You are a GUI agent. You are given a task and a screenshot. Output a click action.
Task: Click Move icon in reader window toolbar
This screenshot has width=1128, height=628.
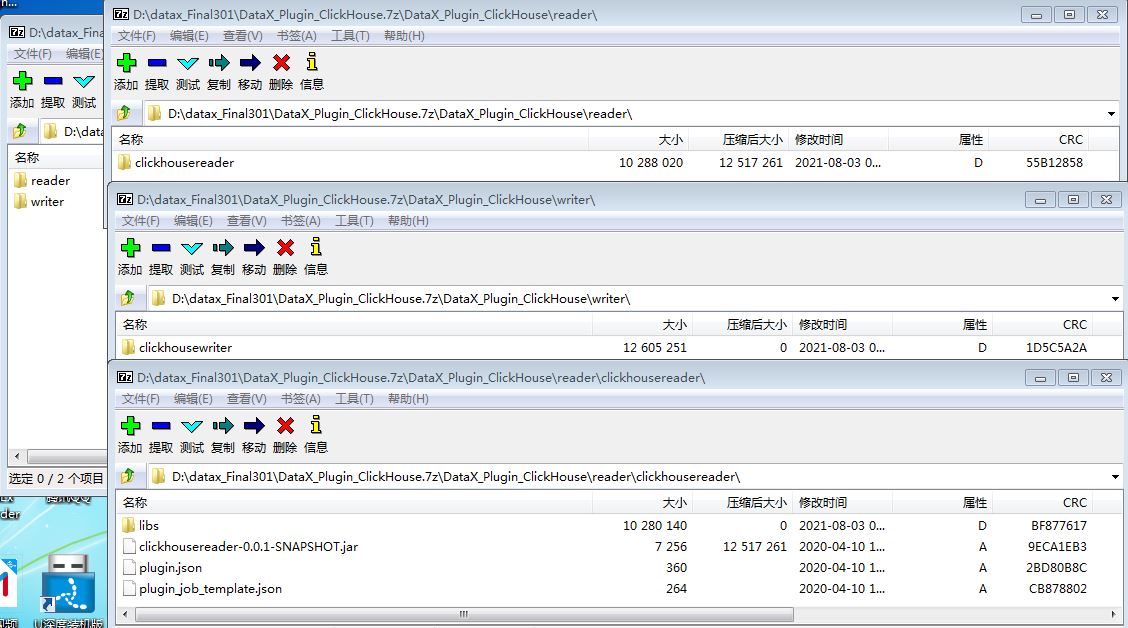point(250,63)
